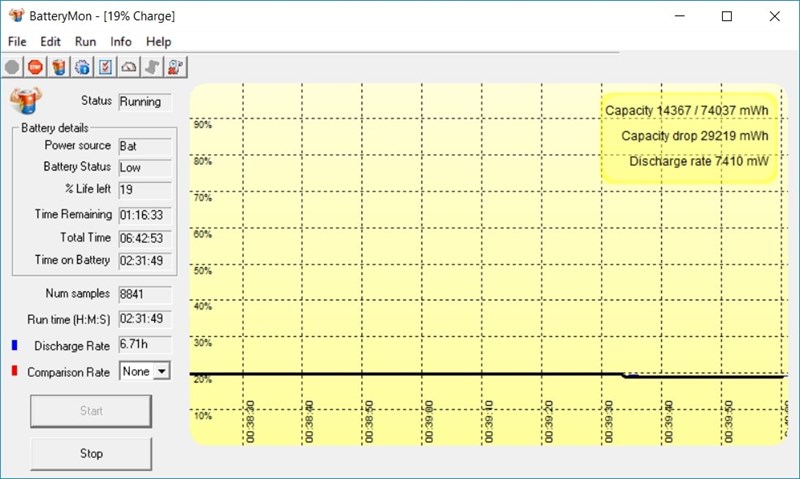
Task: Click the Discharge Rate value 6.71h
Action: pos(145,345)
